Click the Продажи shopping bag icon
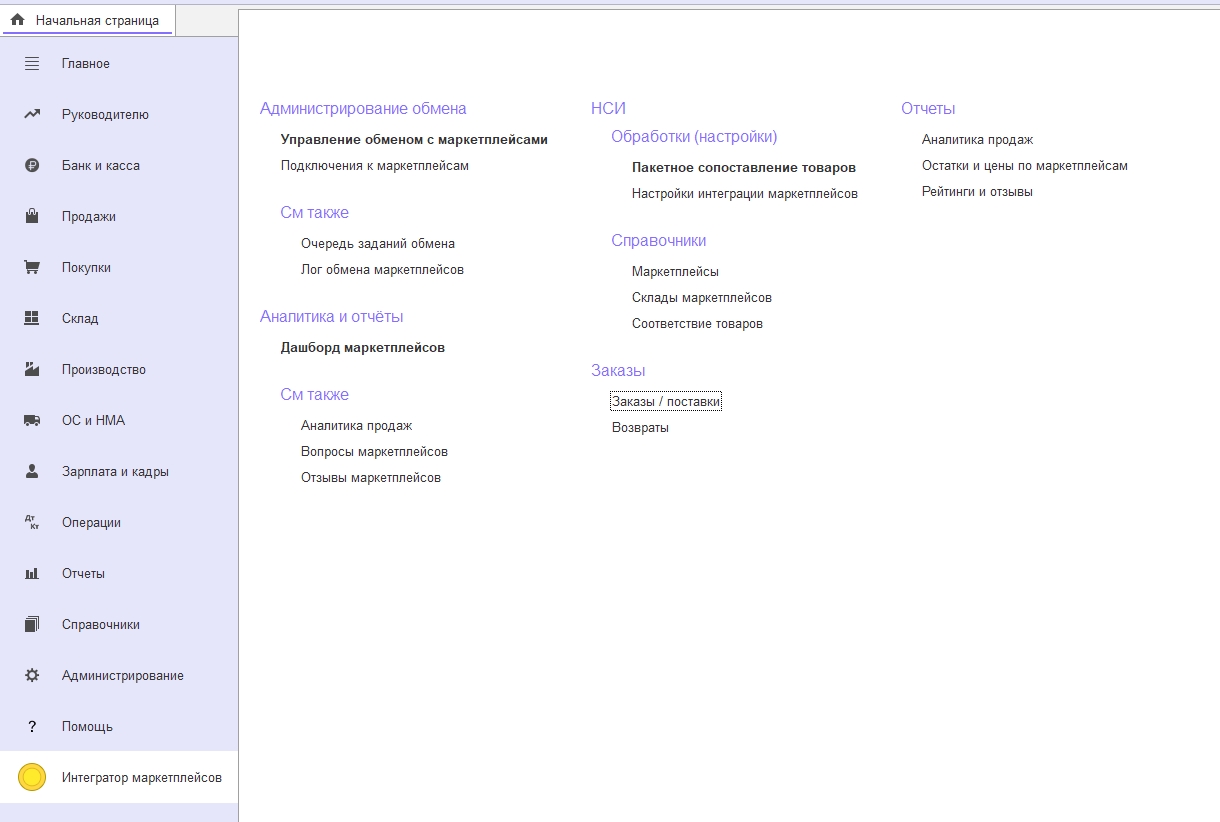This screenshot has width=1220, height=822. pyautogui.click(x=32, y=216)
